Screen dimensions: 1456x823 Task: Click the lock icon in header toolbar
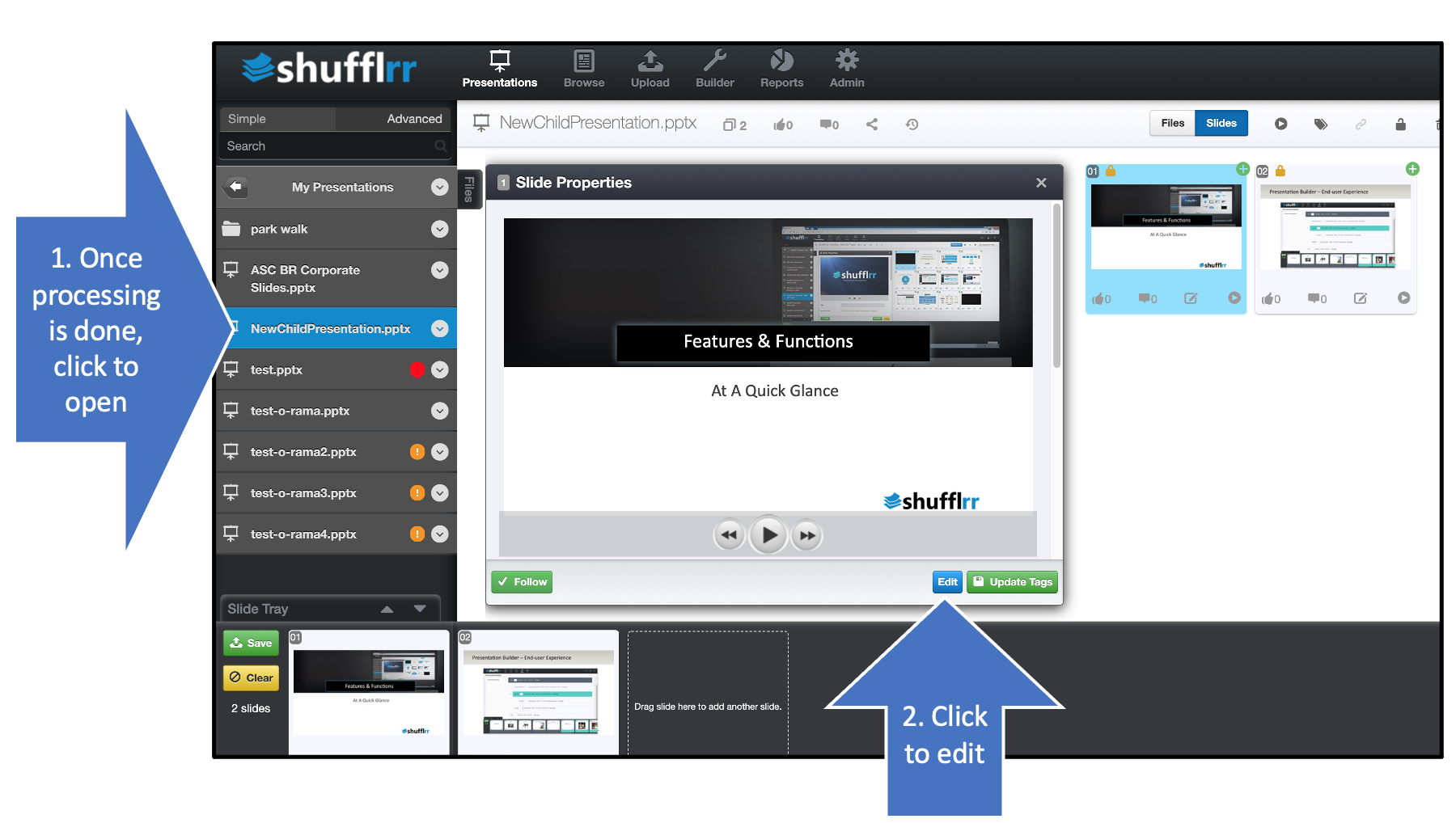(1400, 124)
